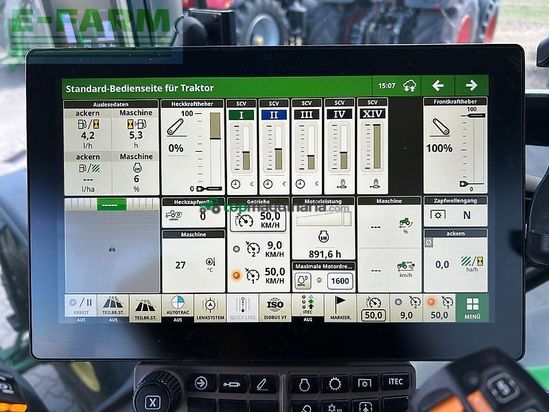Open Motorleistung engine hours 891,6 h
Image resolution: width=549 pixels, height=412 pixels.
[x=325, y=254]
